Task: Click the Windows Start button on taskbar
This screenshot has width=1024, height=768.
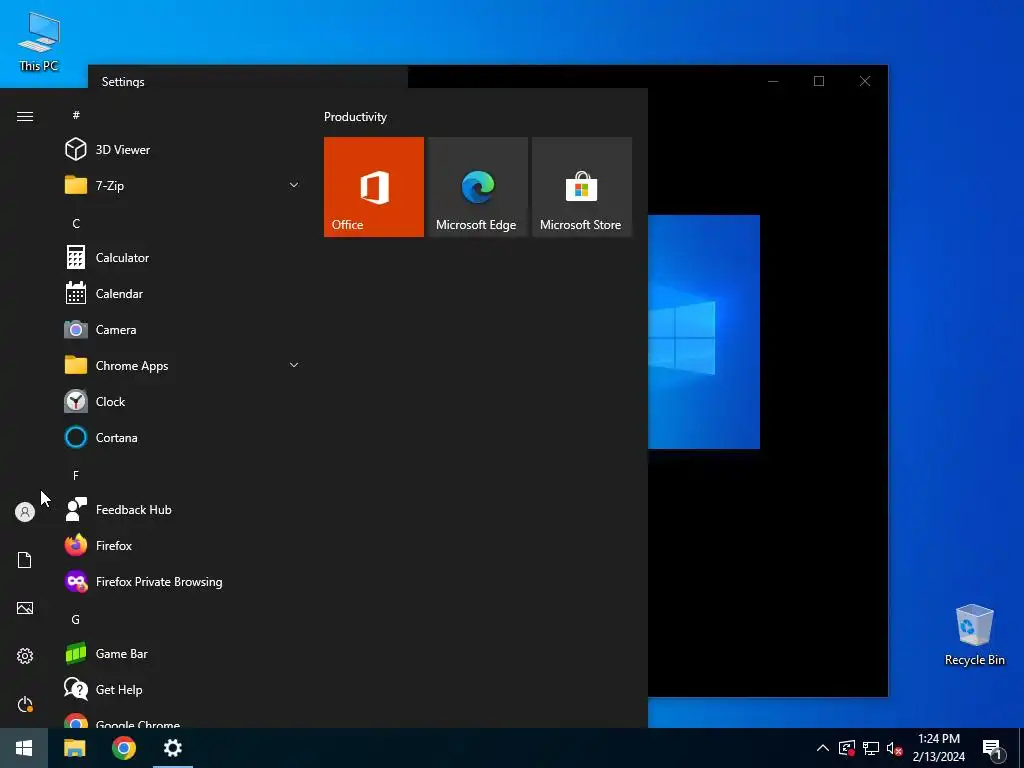Action: click(24, 748)
